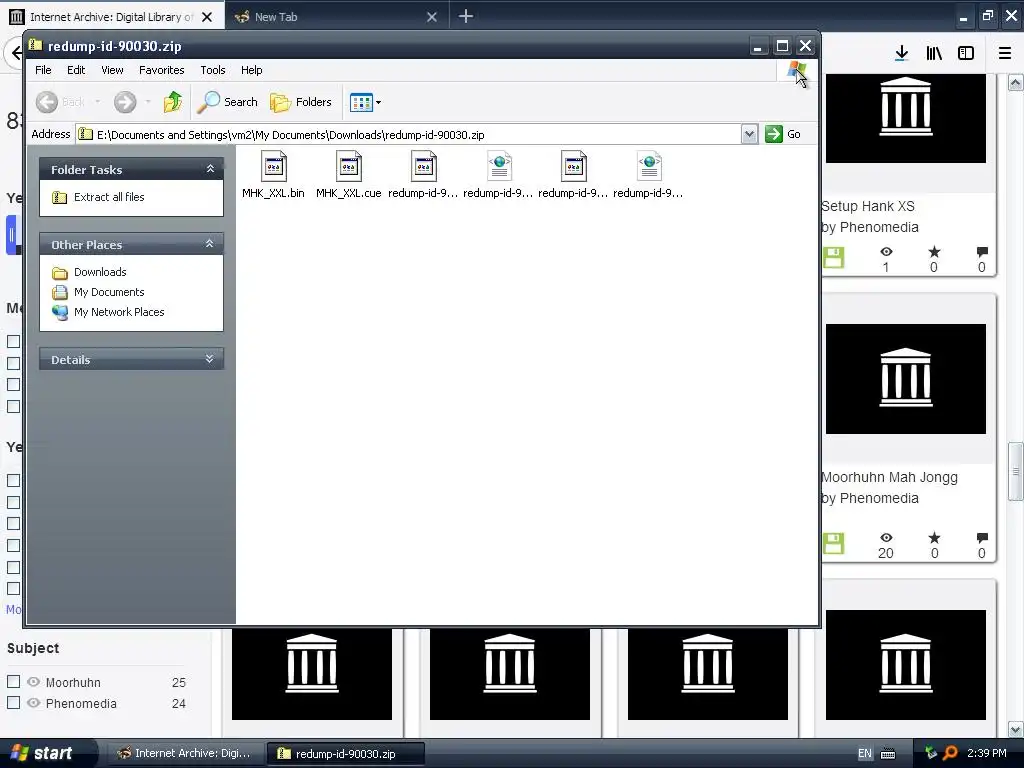Image resolution: width=1024 pixels, height=768 pixels.
Task: Click the redump-id-90030.zip taskbar button
Action: point(346,753)
